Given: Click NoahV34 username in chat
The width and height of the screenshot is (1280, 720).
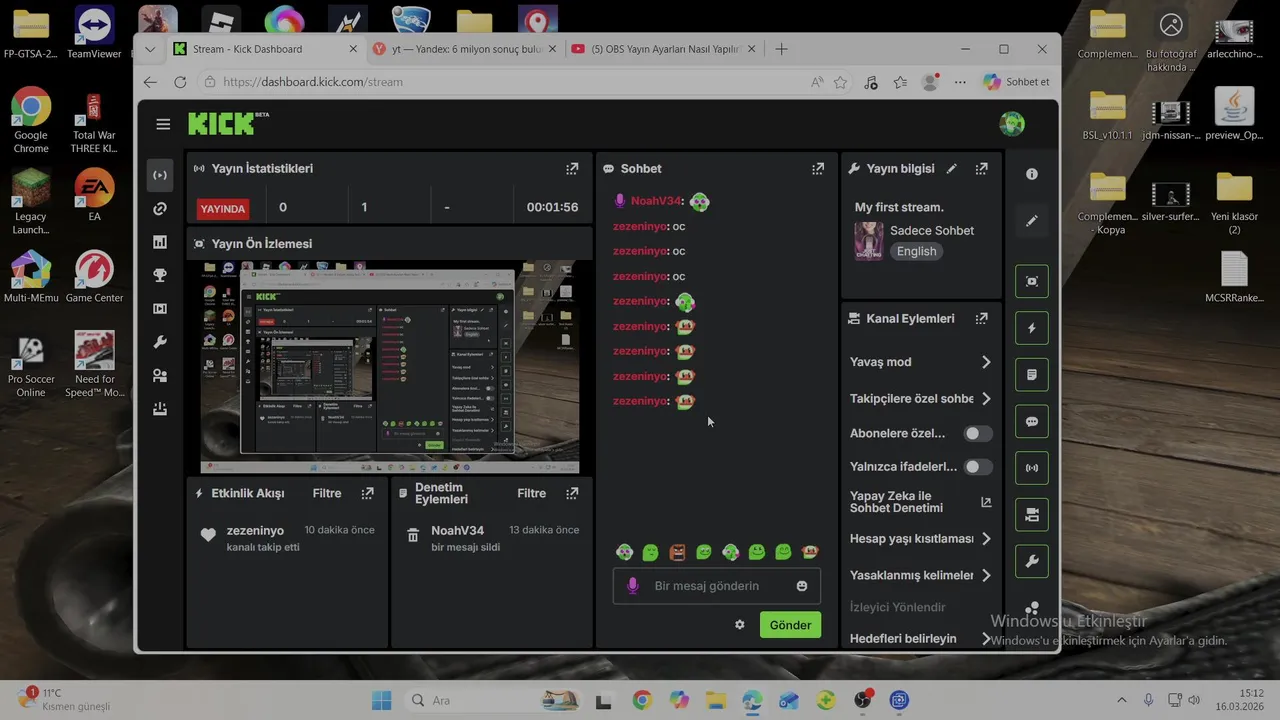Looking at the screenshot, I should tap(655, 201).
